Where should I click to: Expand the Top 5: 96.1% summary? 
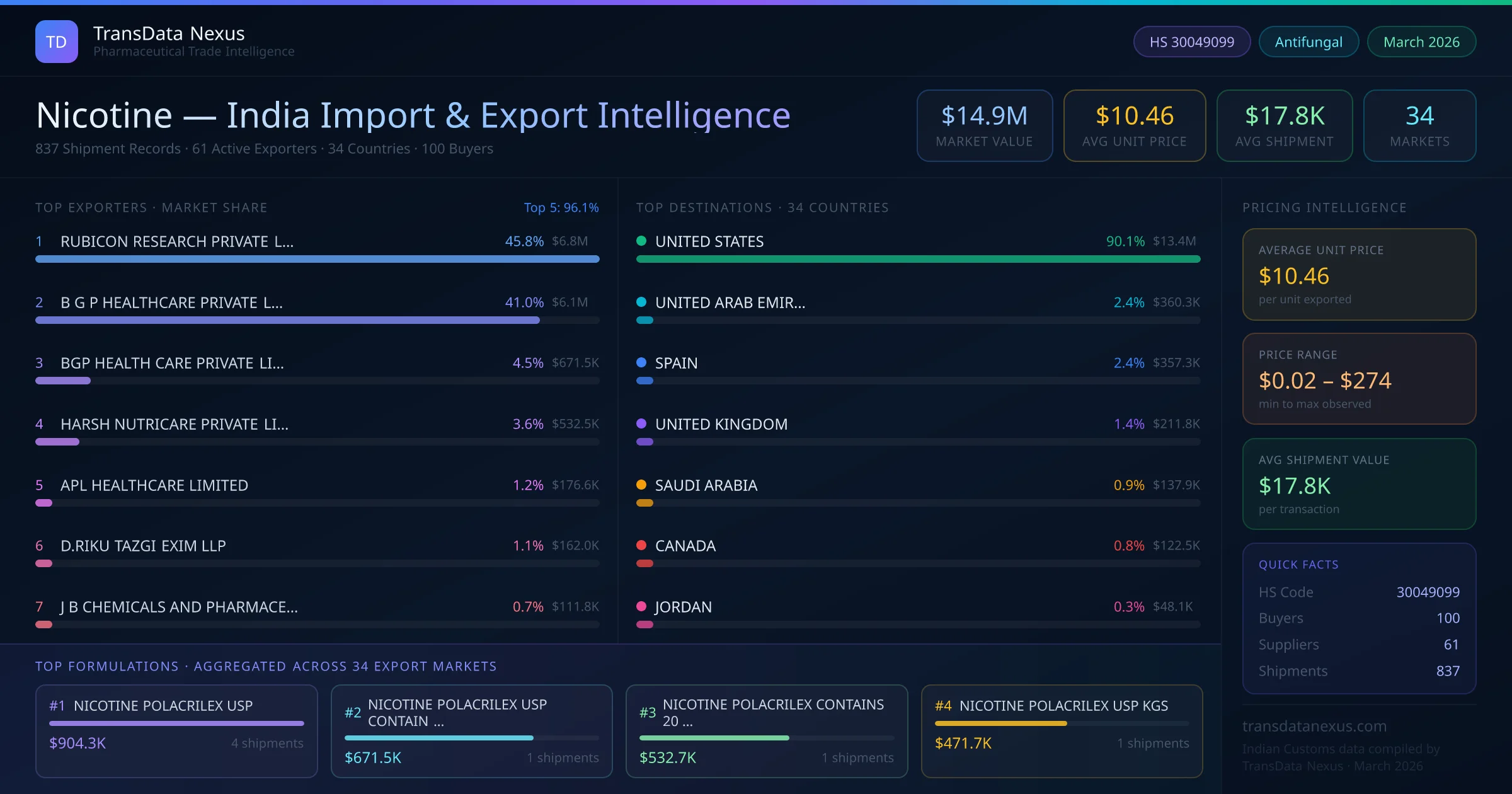tap(561, 207)
